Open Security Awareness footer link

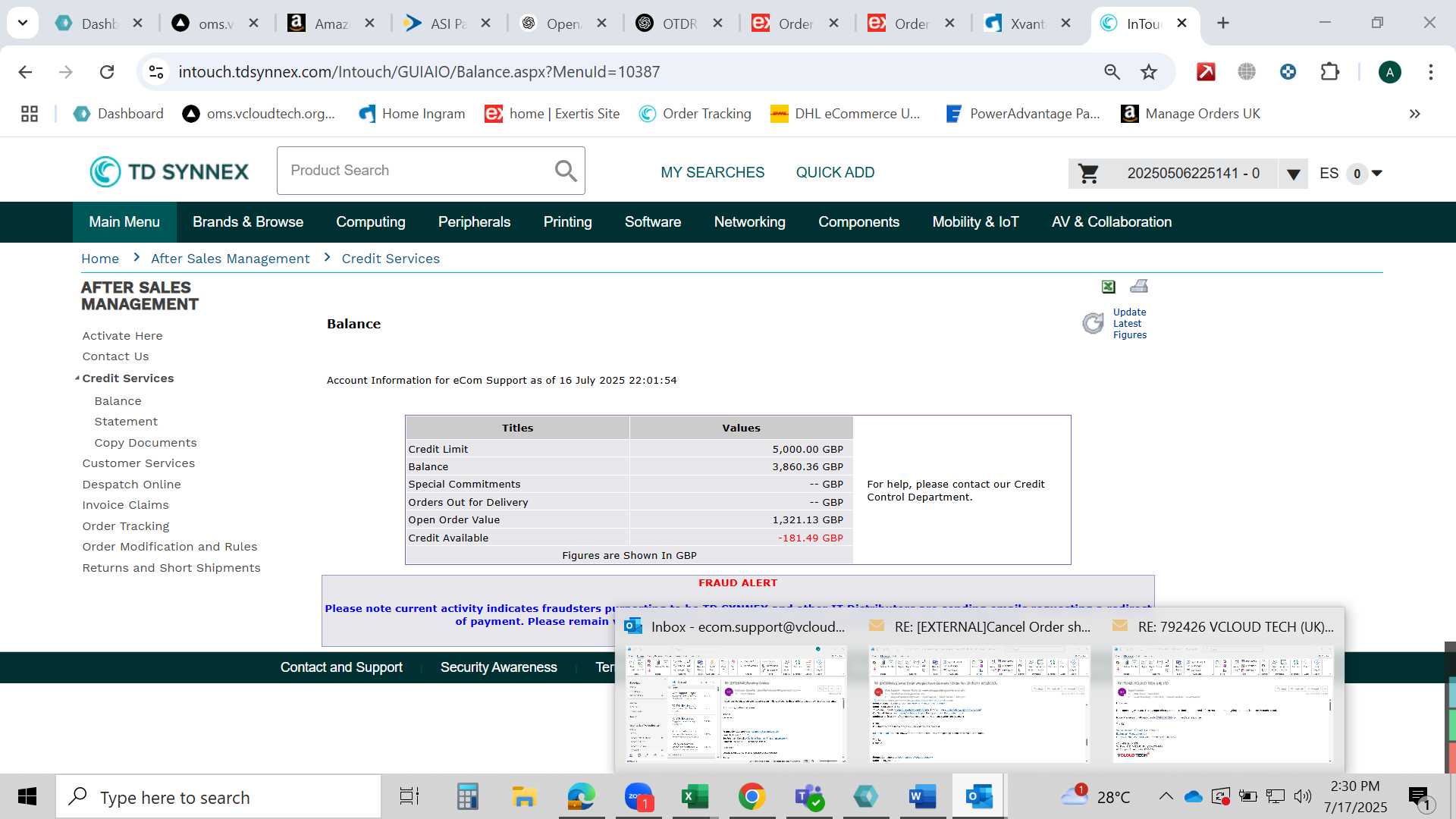point(498,667)
